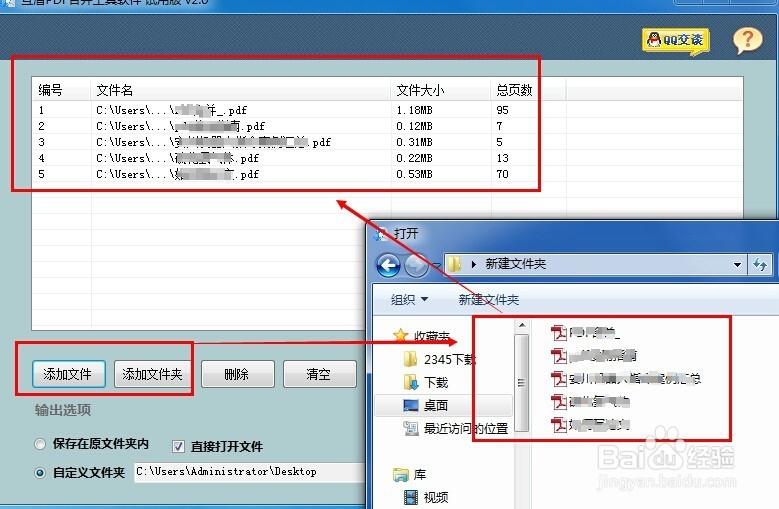
Task: Select file row 1 with size 1.18MB
Action: 388,110
